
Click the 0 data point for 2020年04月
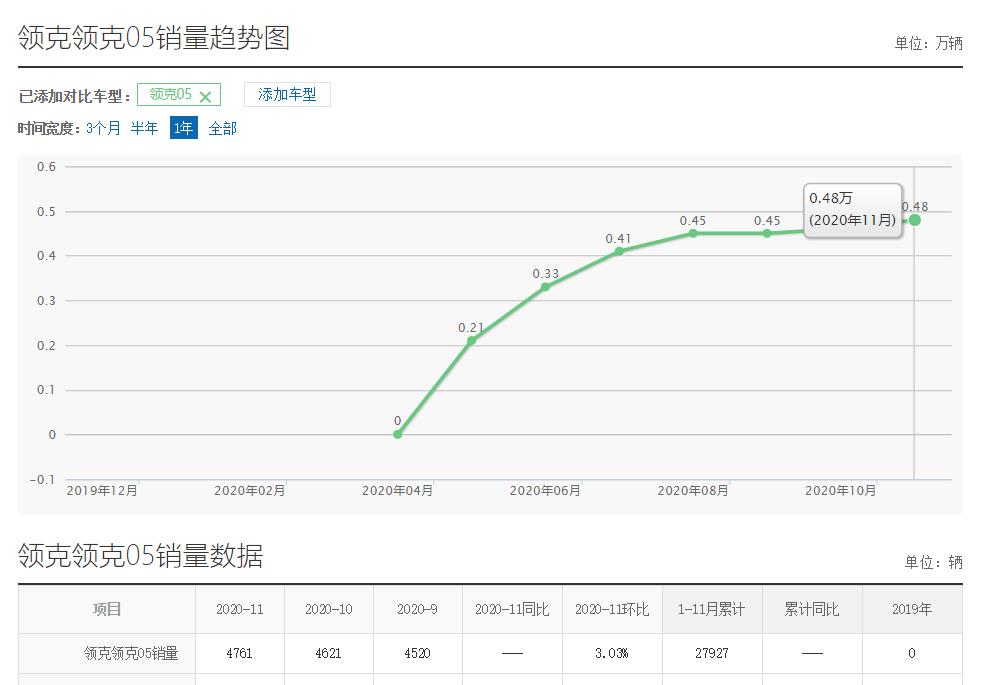[x=397, y=434]
